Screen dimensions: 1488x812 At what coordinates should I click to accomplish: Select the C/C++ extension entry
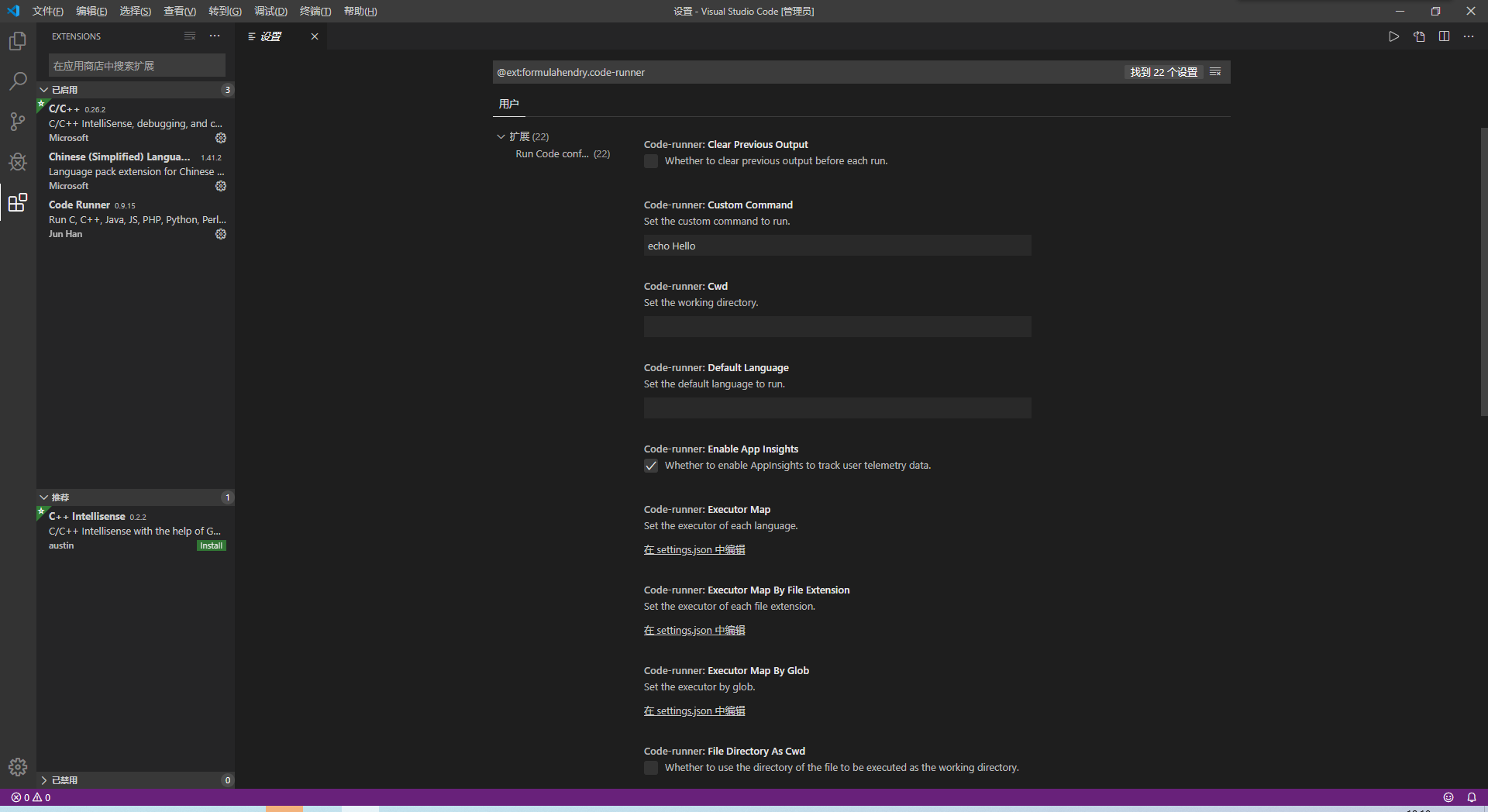pyautogui.click(x=136, y=123)
